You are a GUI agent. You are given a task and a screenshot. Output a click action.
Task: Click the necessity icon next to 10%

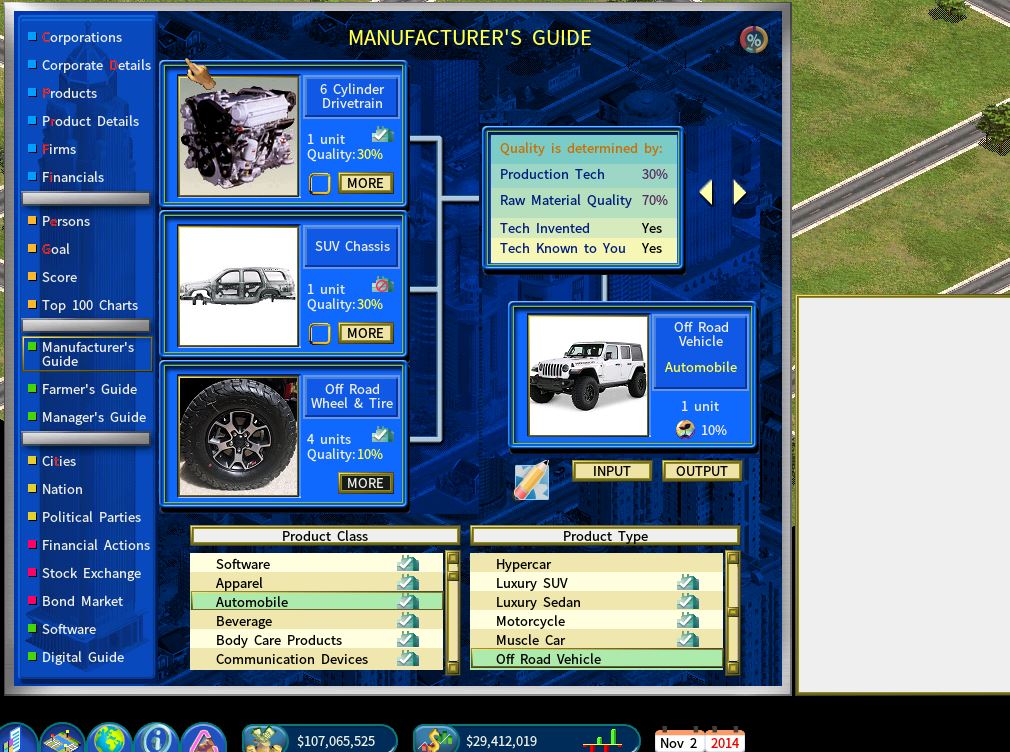click(685, 430)
